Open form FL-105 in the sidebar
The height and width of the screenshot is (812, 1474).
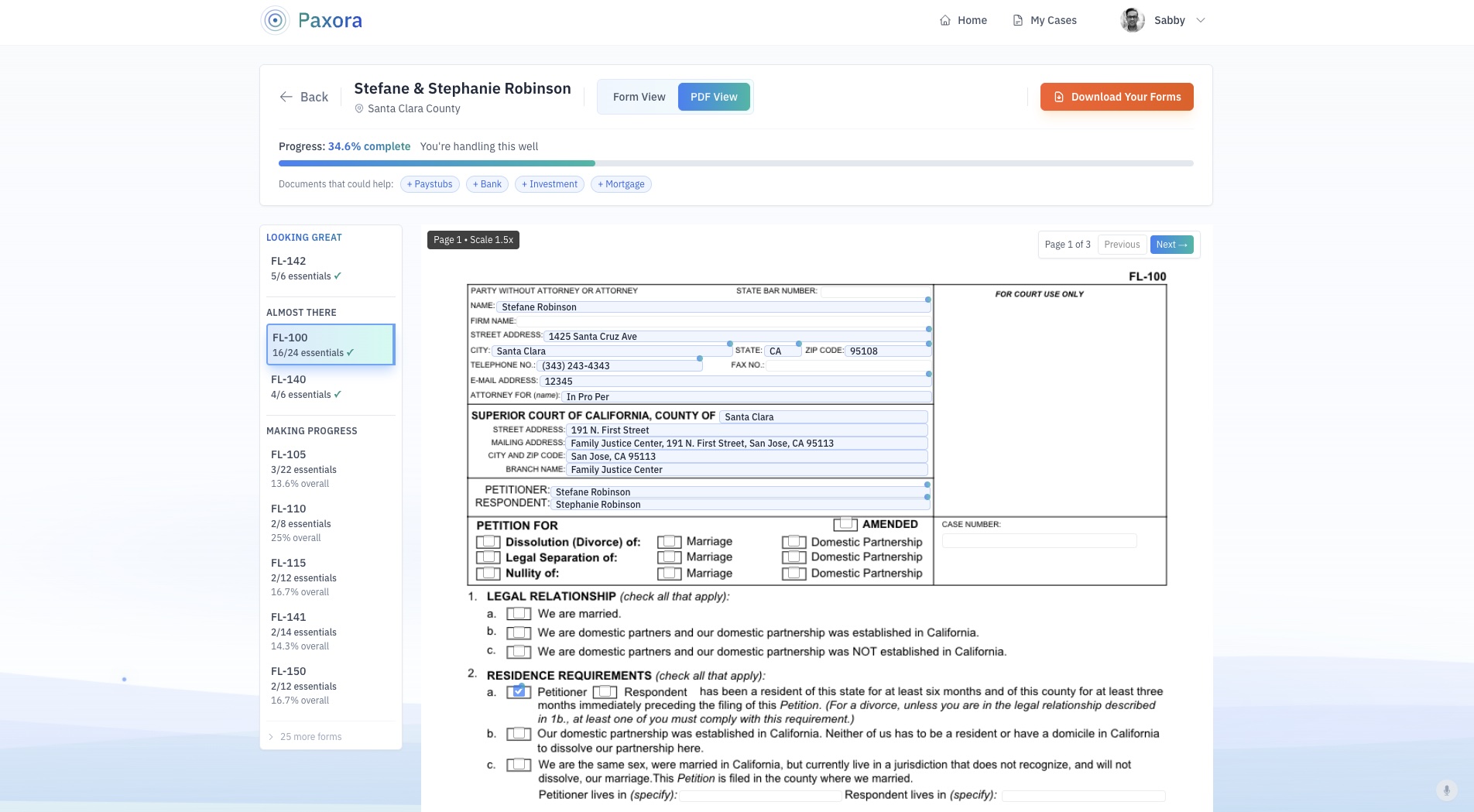coord(289,454)
